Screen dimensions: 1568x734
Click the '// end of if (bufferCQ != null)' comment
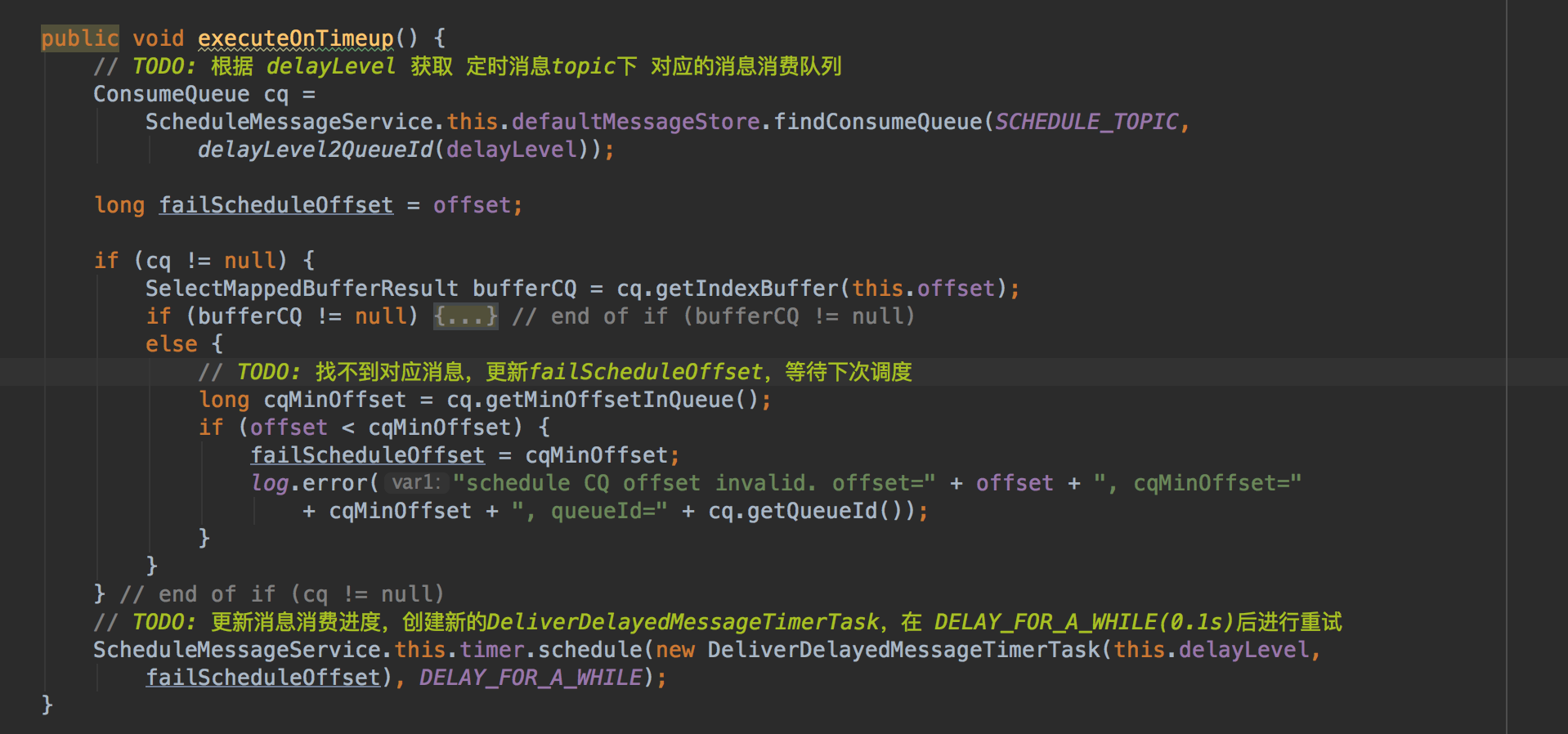(x=714, y=316)
